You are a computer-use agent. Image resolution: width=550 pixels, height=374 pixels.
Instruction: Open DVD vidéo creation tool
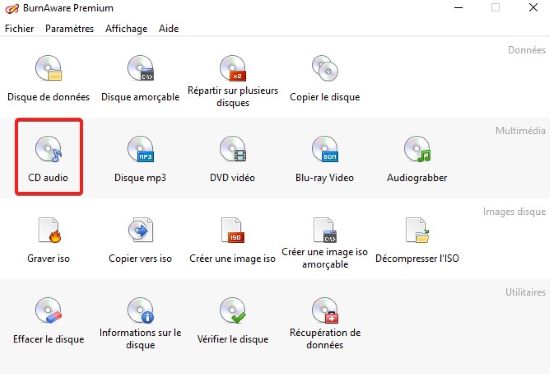tap(233, 159)
